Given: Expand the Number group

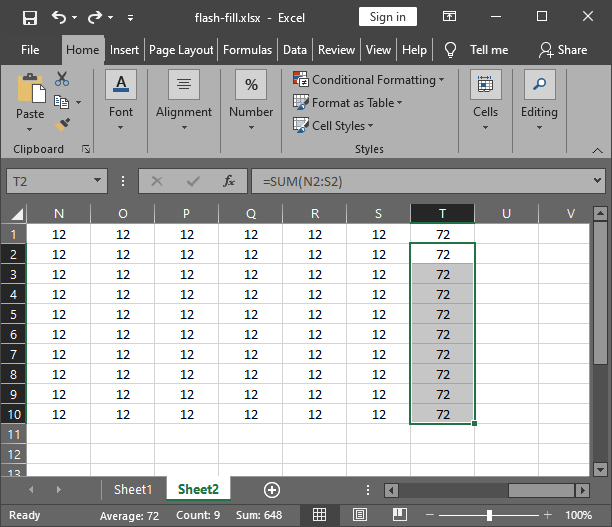Looking at the screenshot, I should 251,101.
